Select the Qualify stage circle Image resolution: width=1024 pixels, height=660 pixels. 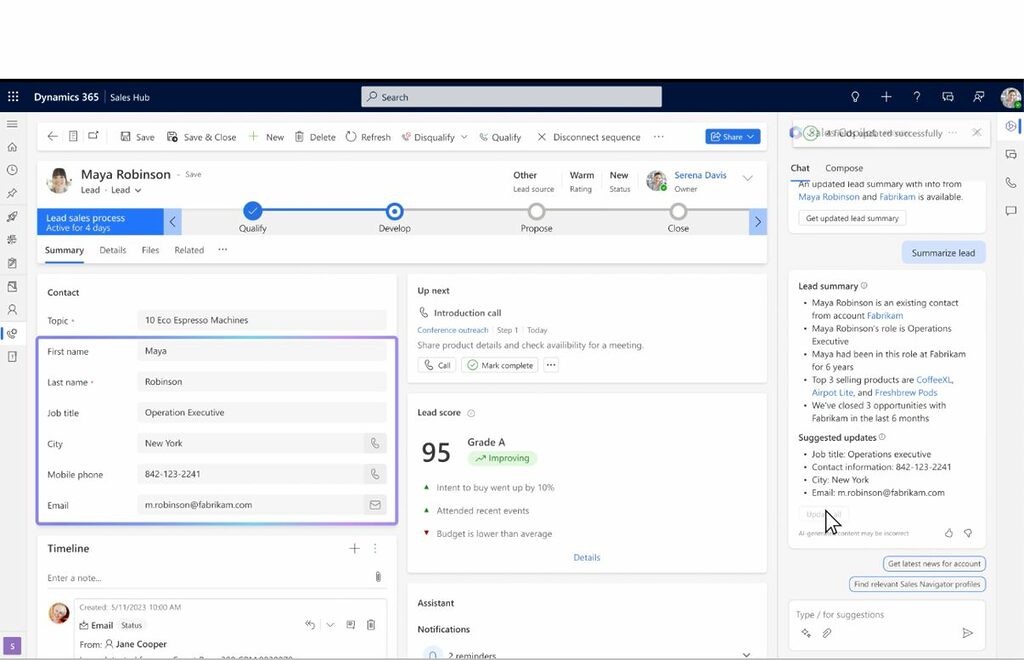click(253, 211)
